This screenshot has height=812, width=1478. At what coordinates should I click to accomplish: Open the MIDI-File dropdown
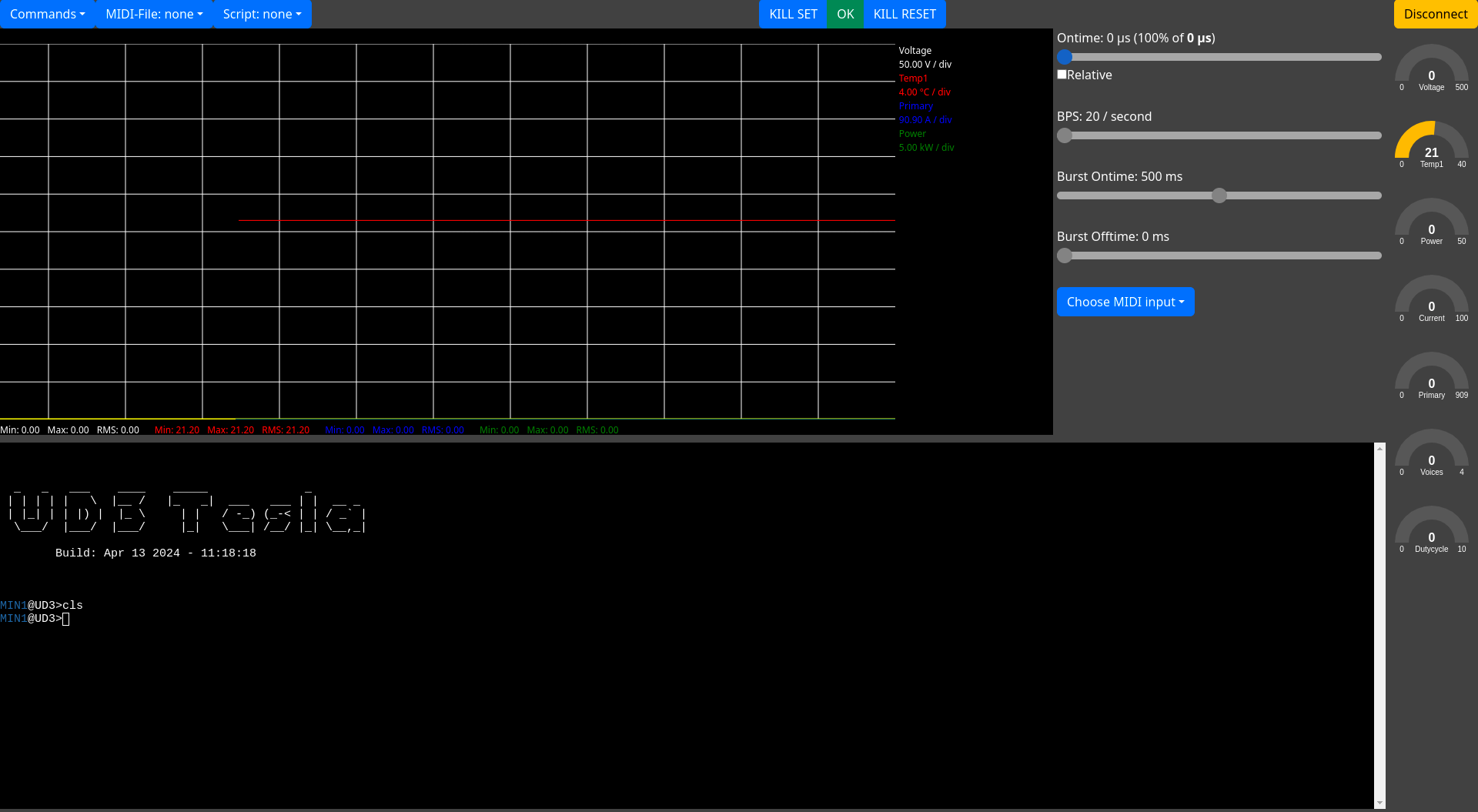tap(154, 14)
